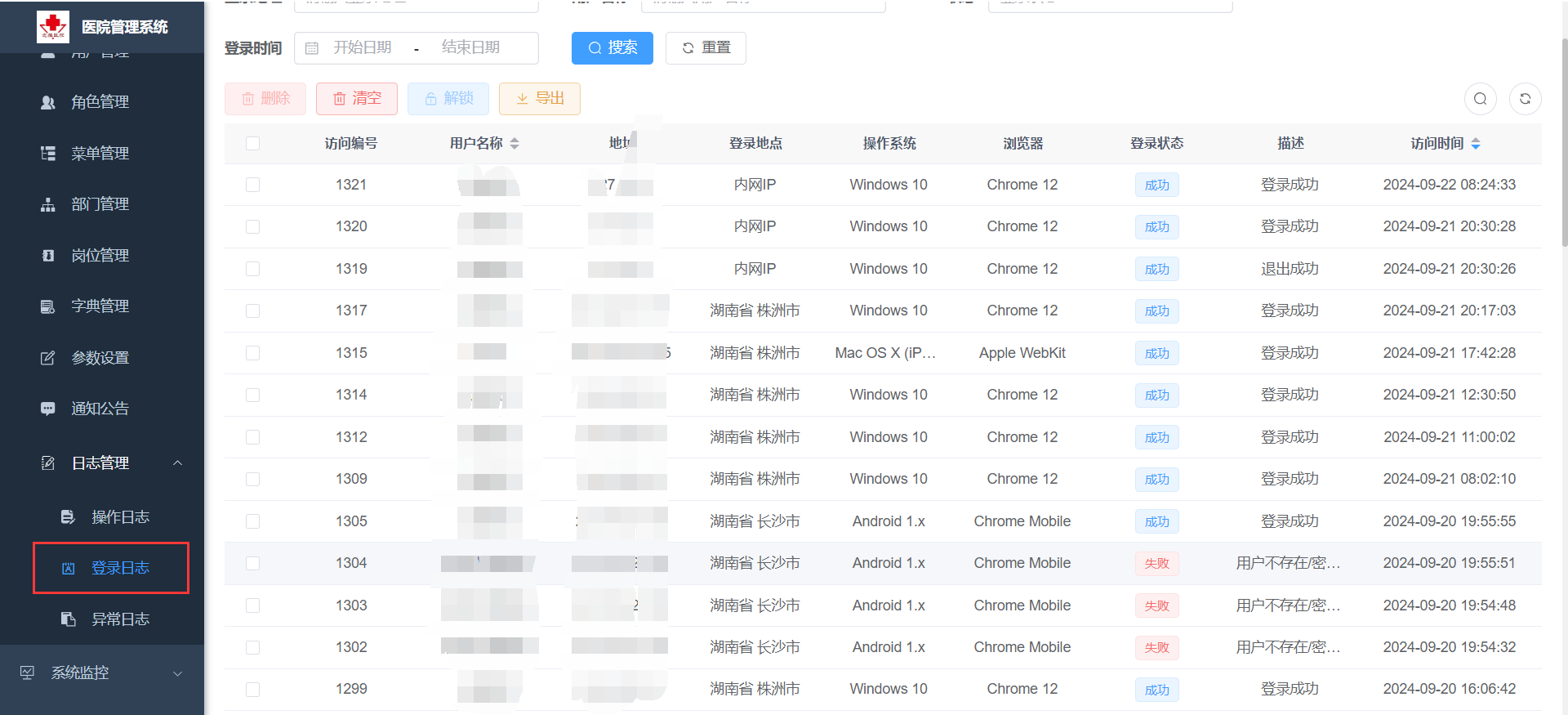
Task: Click the hospital red cross logo
Action: pos(53,27)
